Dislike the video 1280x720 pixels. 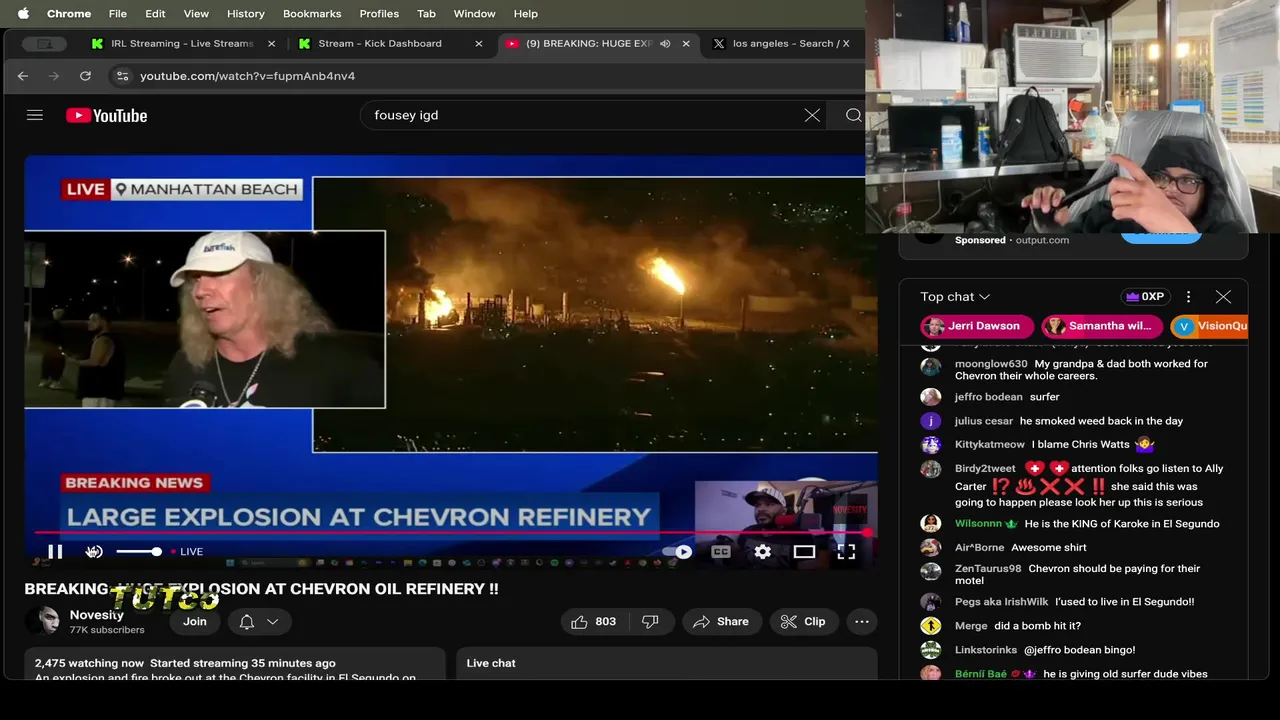pyautogui.click(x=650, y=621)
